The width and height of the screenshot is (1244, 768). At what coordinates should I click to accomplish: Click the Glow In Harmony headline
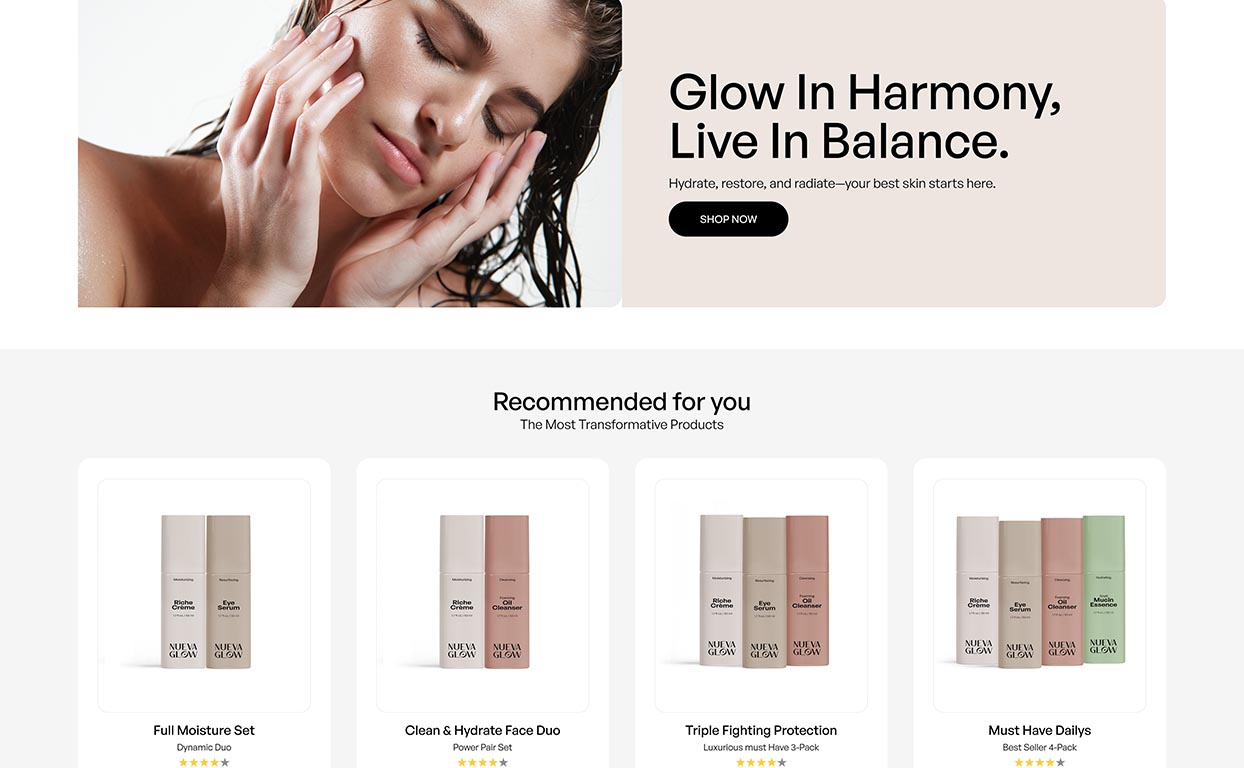point(865,116)
